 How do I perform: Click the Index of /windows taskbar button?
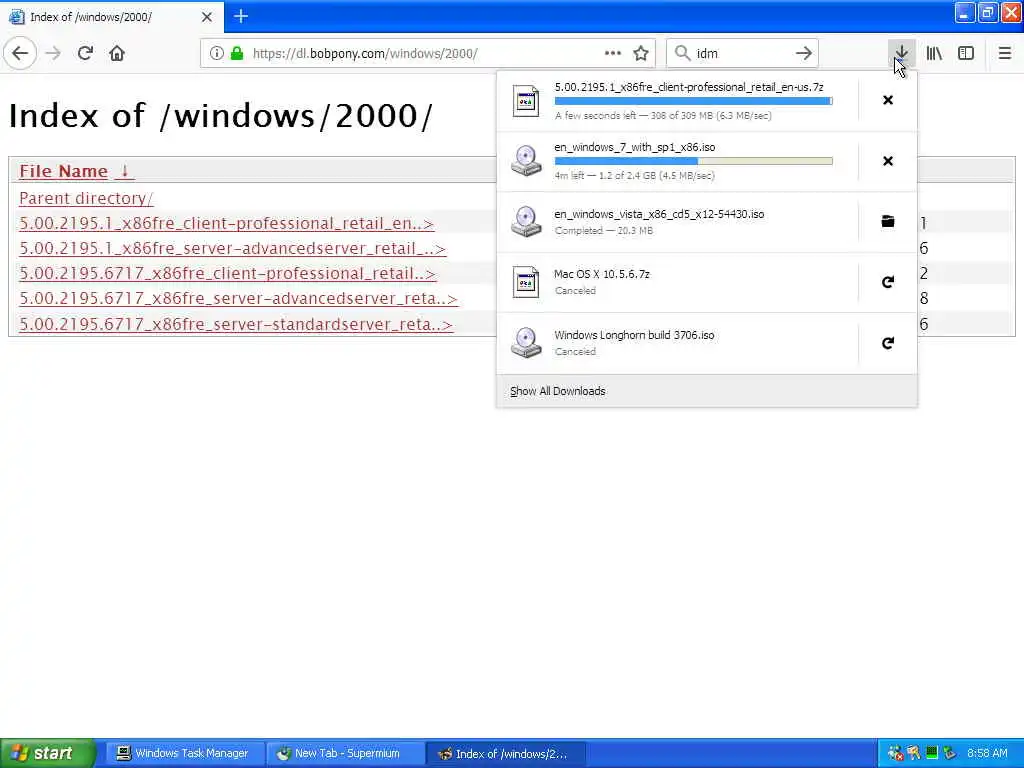[505, 753]
